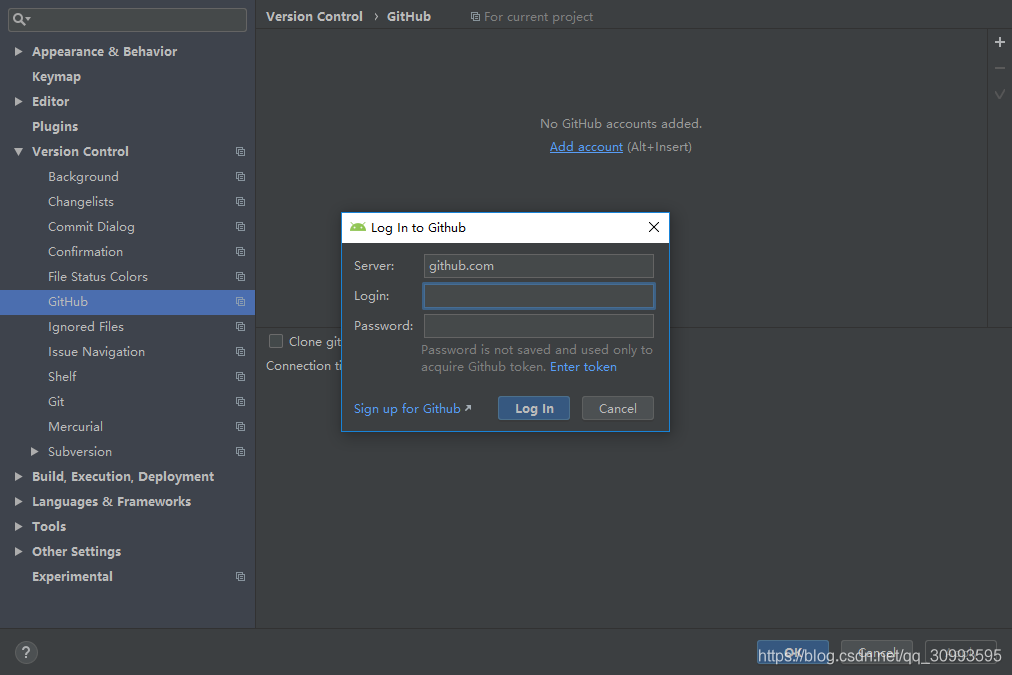Select Ignored Files settings item
The height and width of the screenshot is (675, 1012).
tap(86, 327)
